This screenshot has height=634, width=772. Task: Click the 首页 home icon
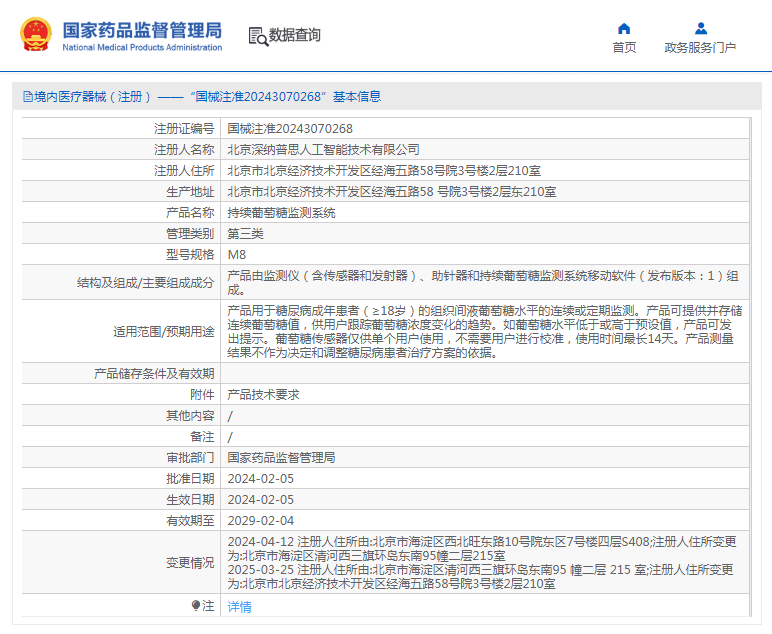(624, 29)
